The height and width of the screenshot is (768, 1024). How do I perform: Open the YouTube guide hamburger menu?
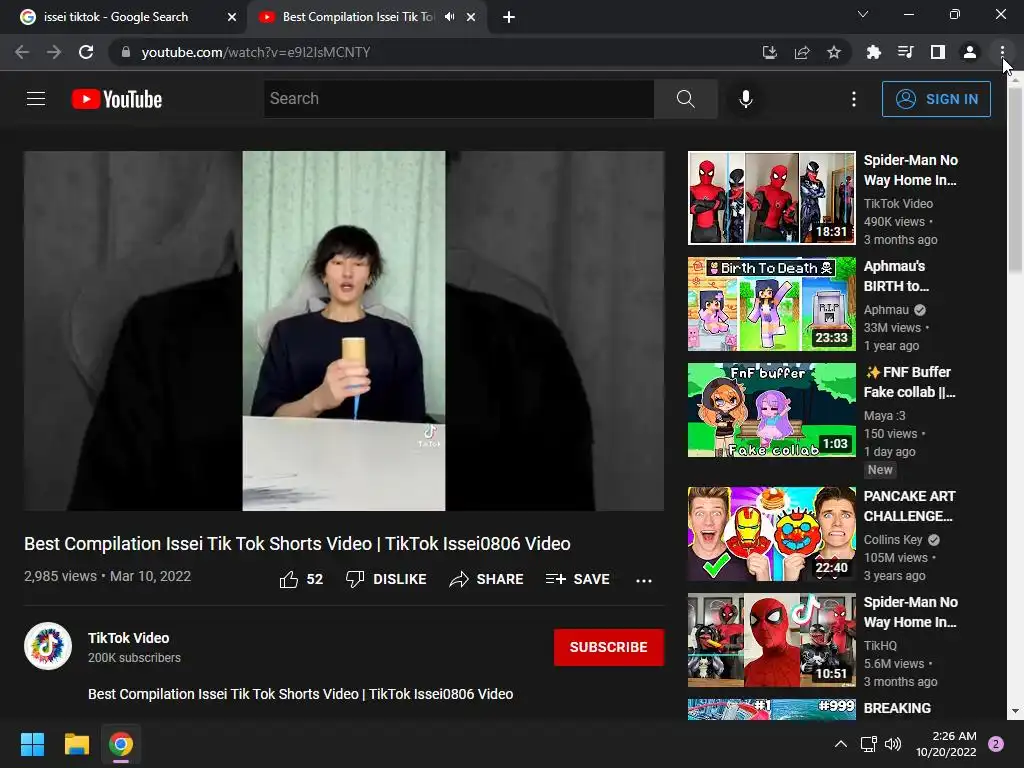point(36,99)
